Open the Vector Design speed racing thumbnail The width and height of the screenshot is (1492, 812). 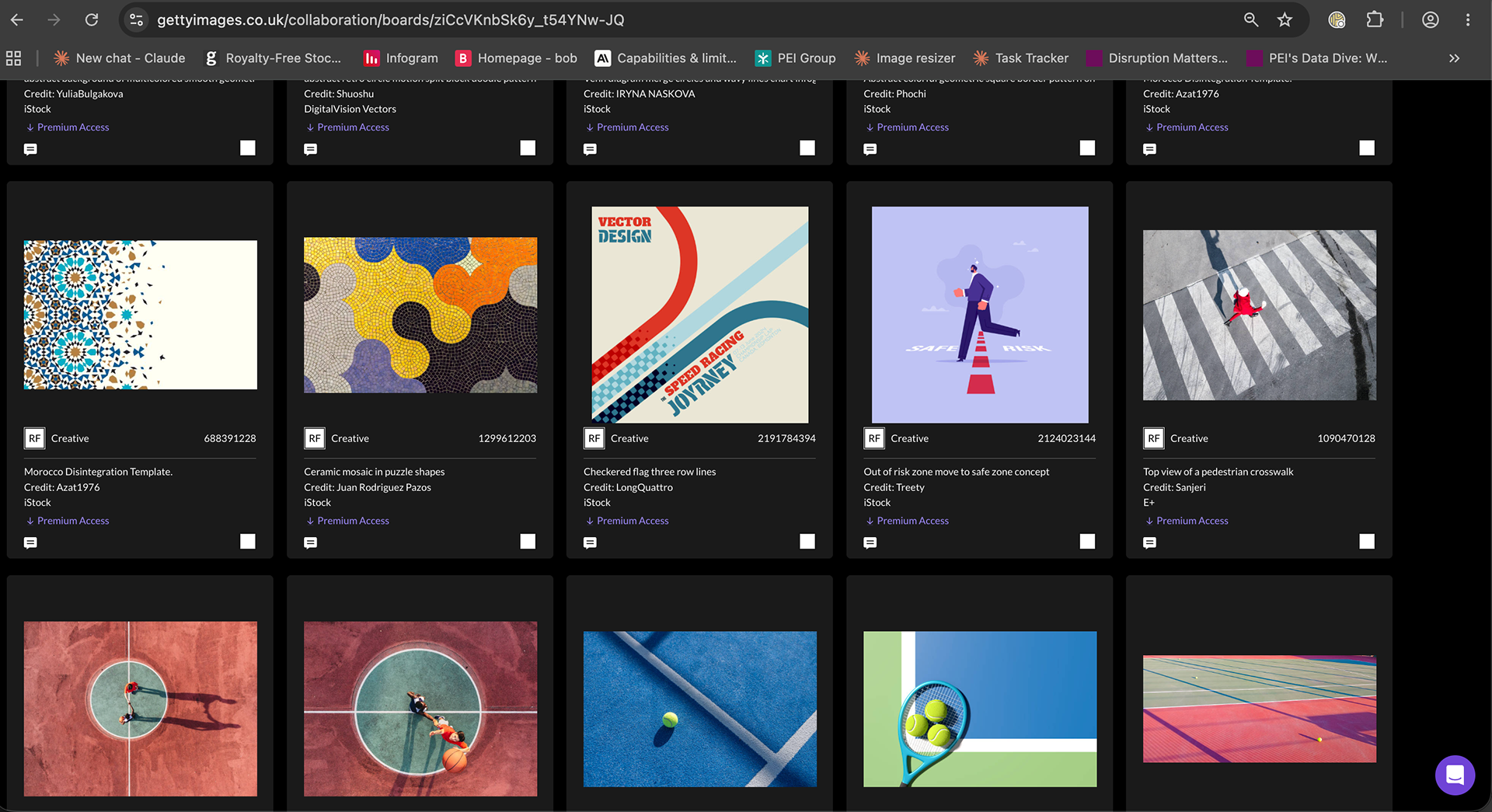700,315
